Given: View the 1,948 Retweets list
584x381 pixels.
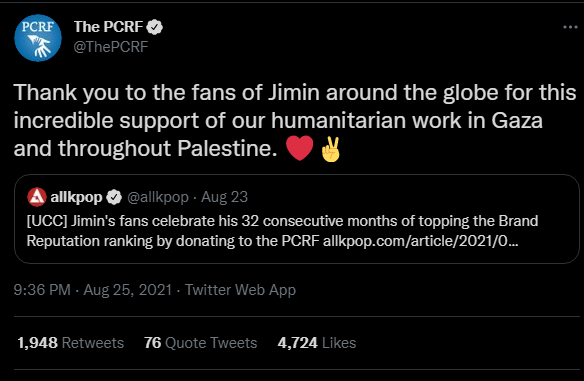Looking at the screenshot, I should click(71, 343).
